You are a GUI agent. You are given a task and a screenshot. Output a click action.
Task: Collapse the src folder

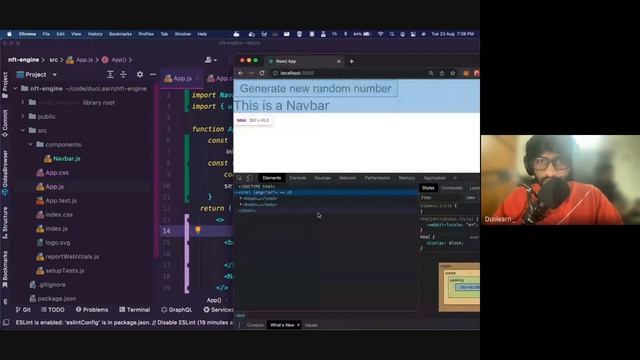22,130
